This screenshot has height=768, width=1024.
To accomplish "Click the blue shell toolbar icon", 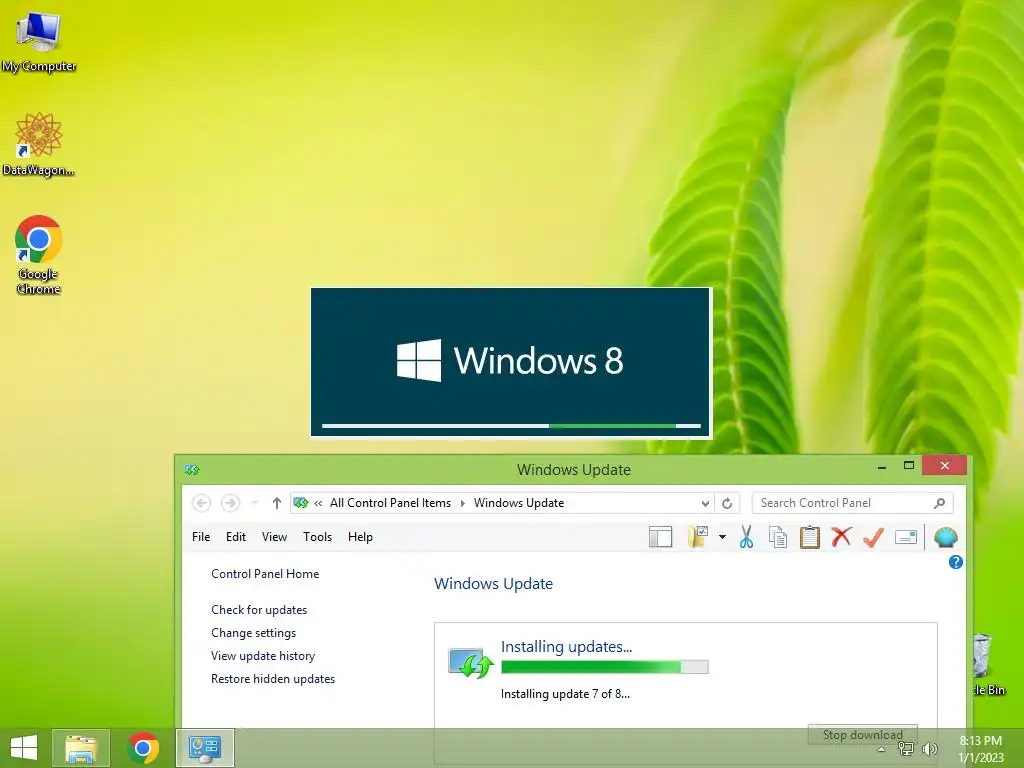I will click(x=946, y=537).
